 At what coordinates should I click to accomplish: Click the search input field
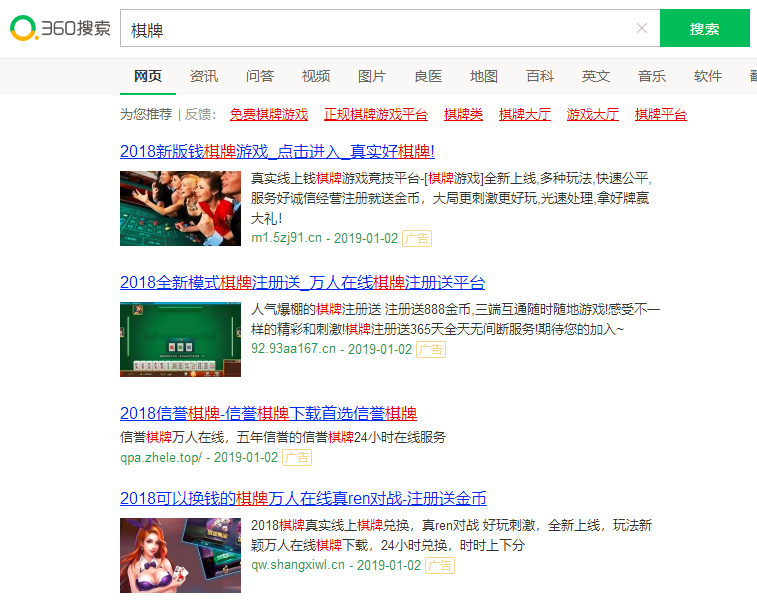tap(380, 29)
